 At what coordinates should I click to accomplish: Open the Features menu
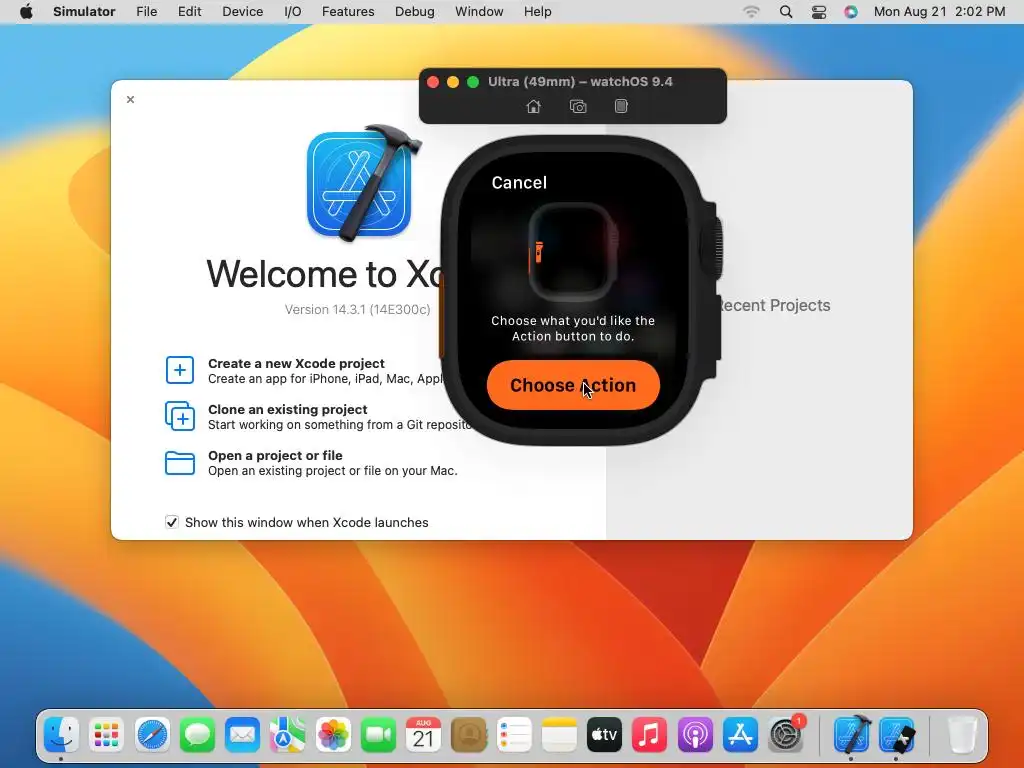click(x=348, y=12)
